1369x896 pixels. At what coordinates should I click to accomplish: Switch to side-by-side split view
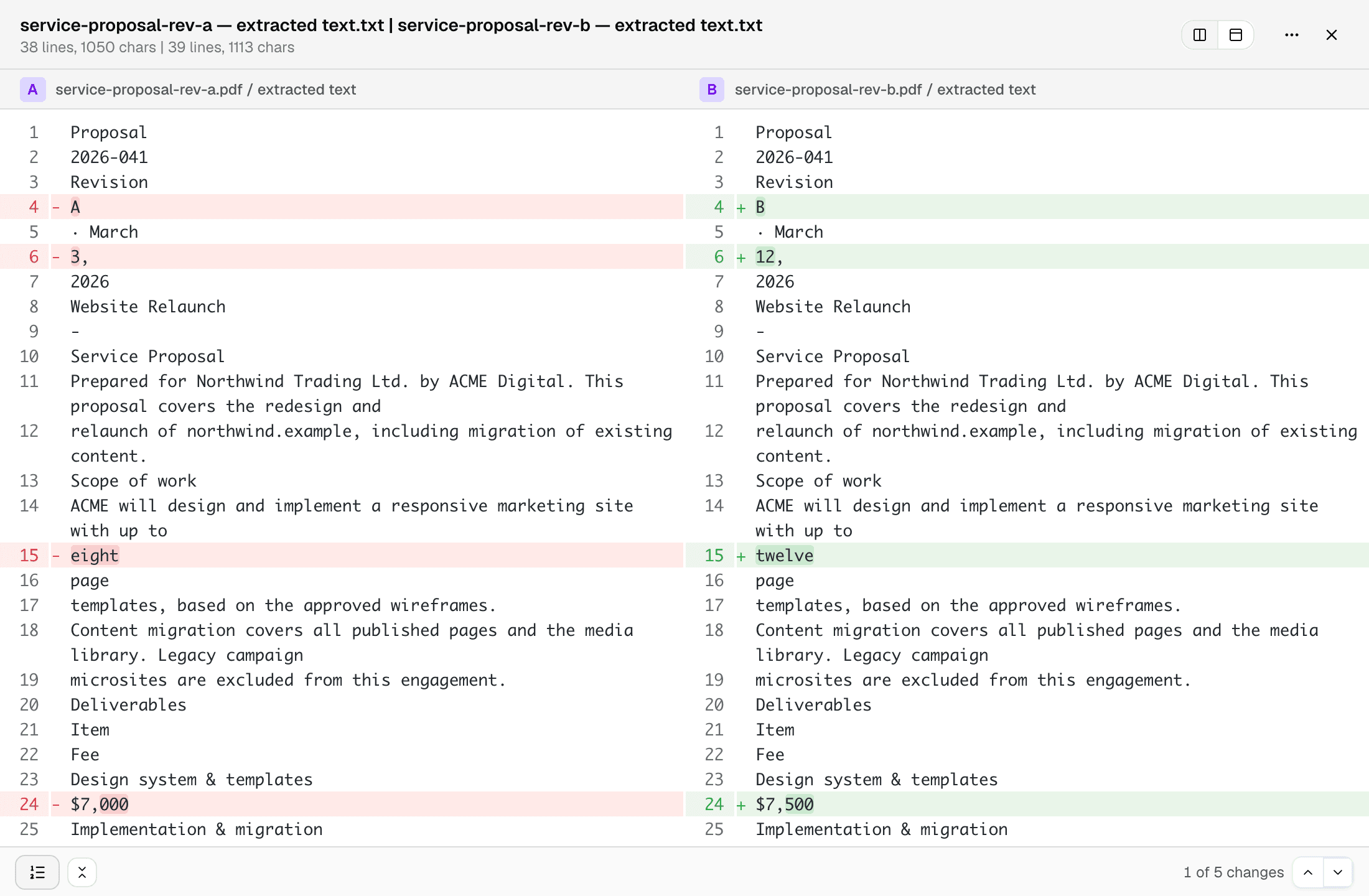(1199, 35)
